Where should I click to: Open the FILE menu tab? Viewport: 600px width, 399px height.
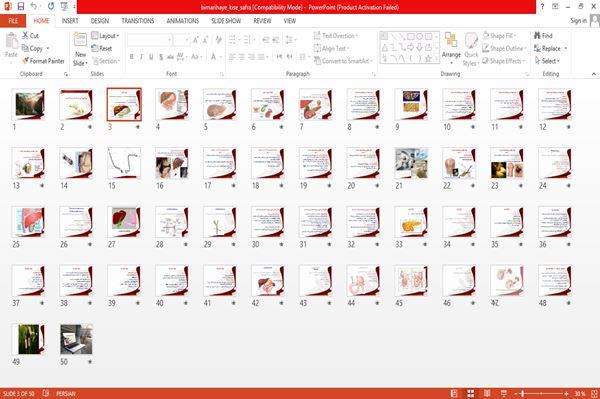point(13,21)
